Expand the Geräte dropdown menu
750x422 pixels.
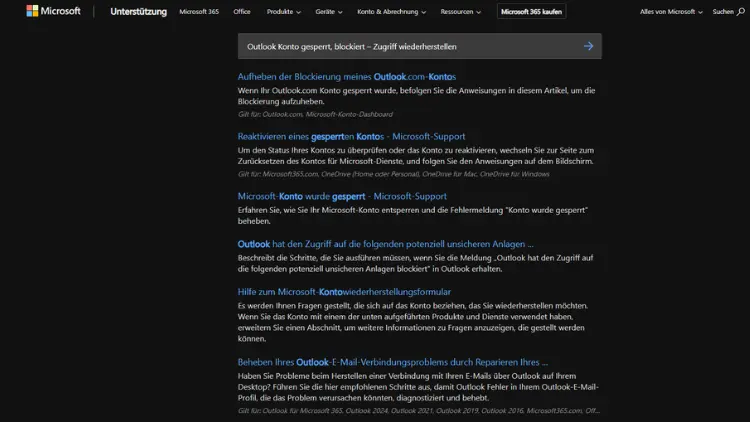[x=329, y=11]
